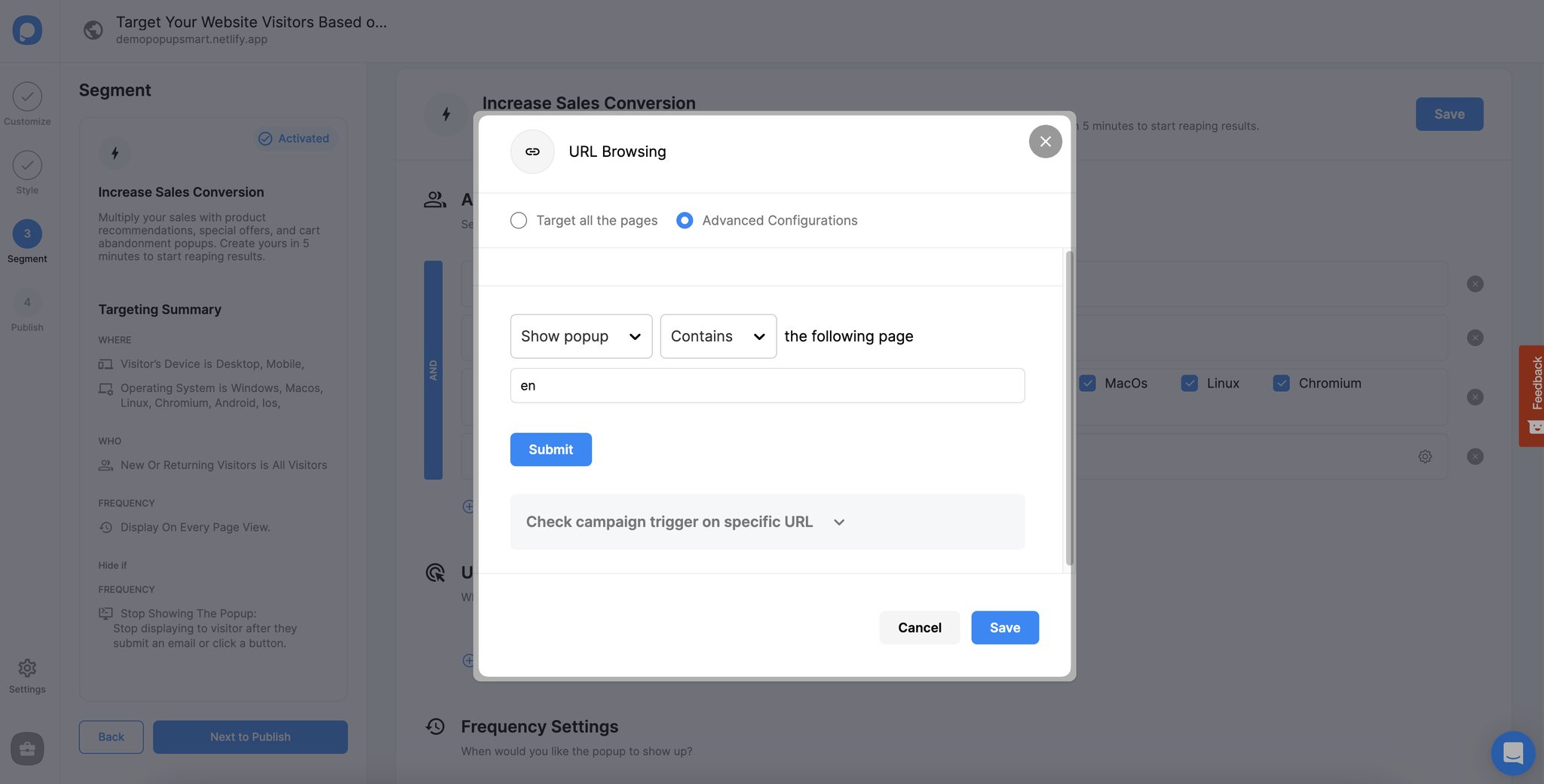Viewport: 1544px width, 784px height.
Task: Click the Submit button
Action: pos(550,449)
